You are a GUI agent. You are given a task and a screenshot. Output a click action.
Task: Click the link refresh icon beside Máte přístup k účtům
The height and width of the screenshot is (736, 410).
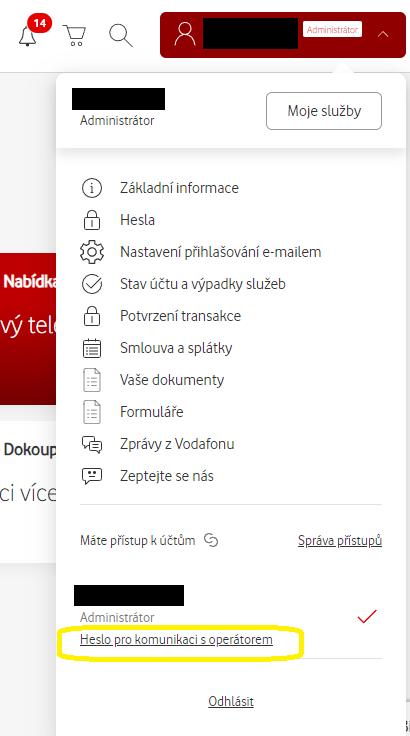pos(211,540)
